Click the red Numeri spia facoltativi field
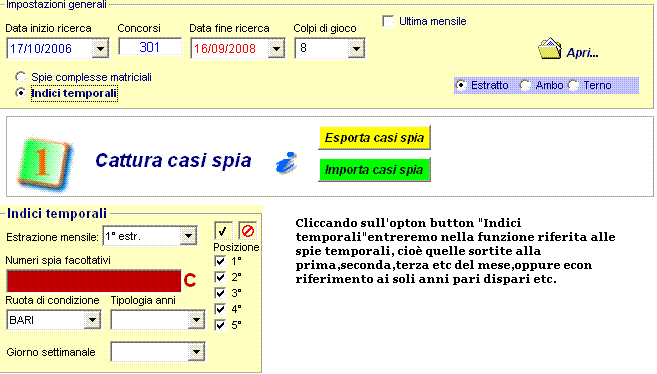This screenshot has width=657, height=374. click(x=94, y=281)
